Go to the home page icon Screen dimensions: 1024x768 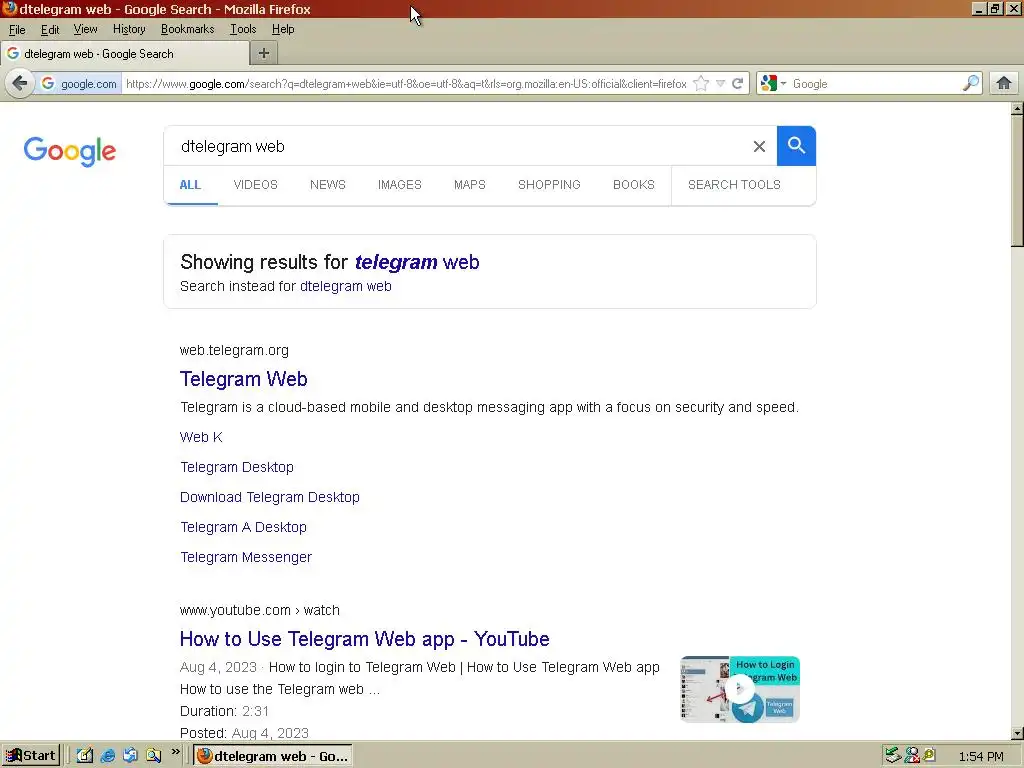pos(1004,83)
